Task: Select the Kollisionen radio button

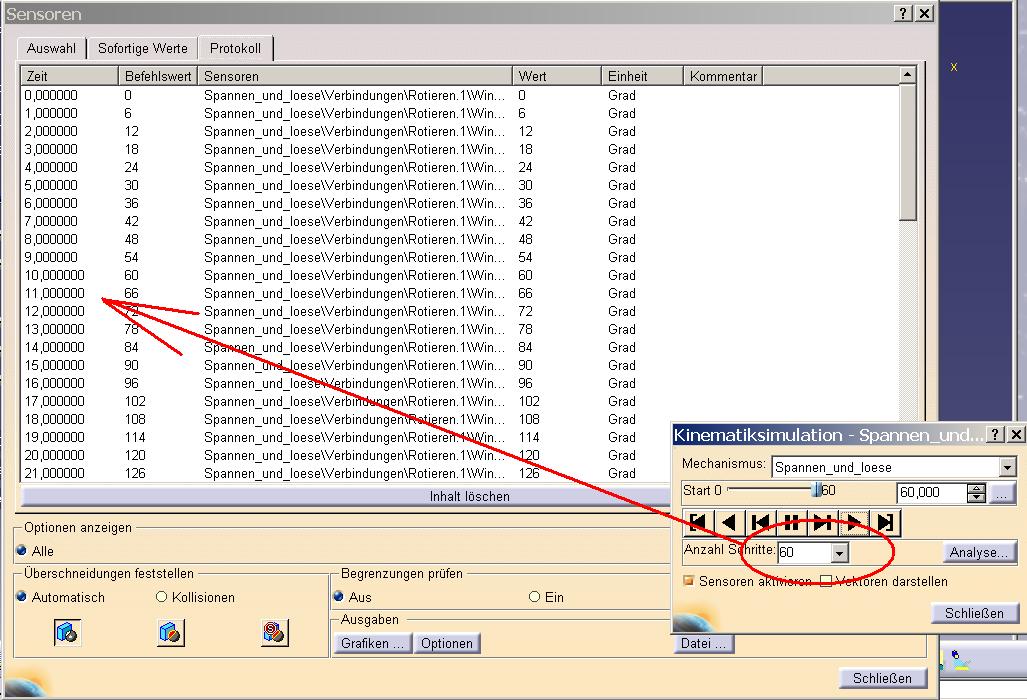Action: click(x=161, y=597)
